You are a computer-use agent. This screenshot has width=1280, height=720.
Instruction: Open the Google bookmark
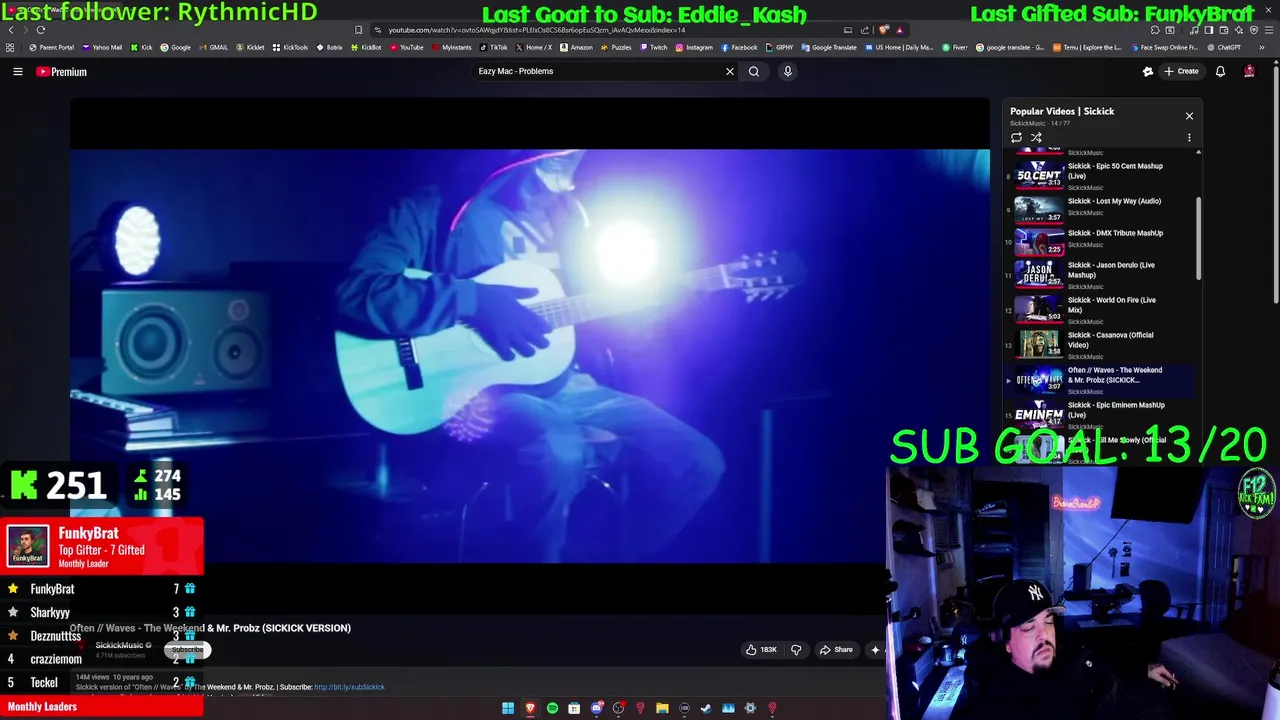tap(175, 47)
